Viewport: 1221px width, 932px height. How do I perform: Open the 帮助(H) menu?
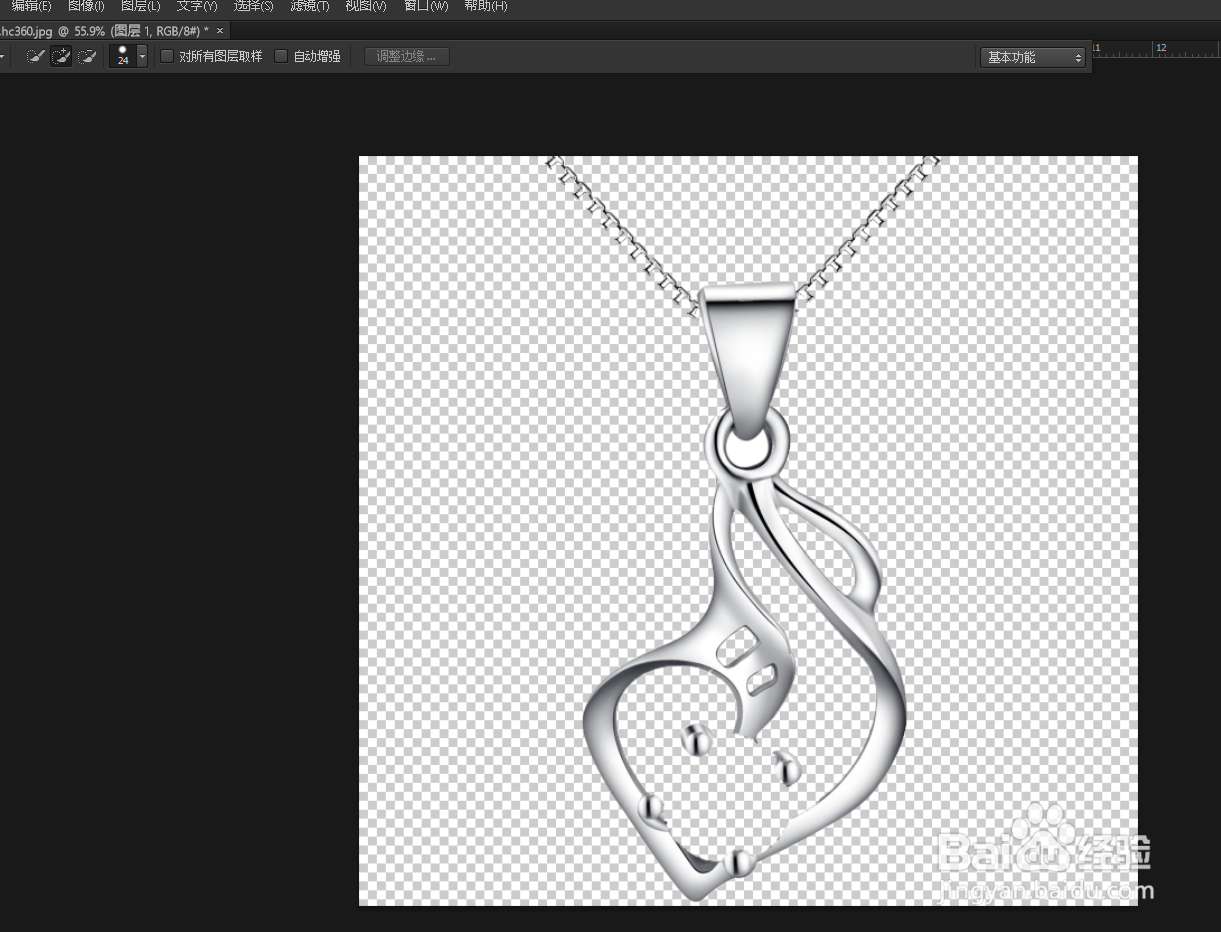click(x=486, y=6)
